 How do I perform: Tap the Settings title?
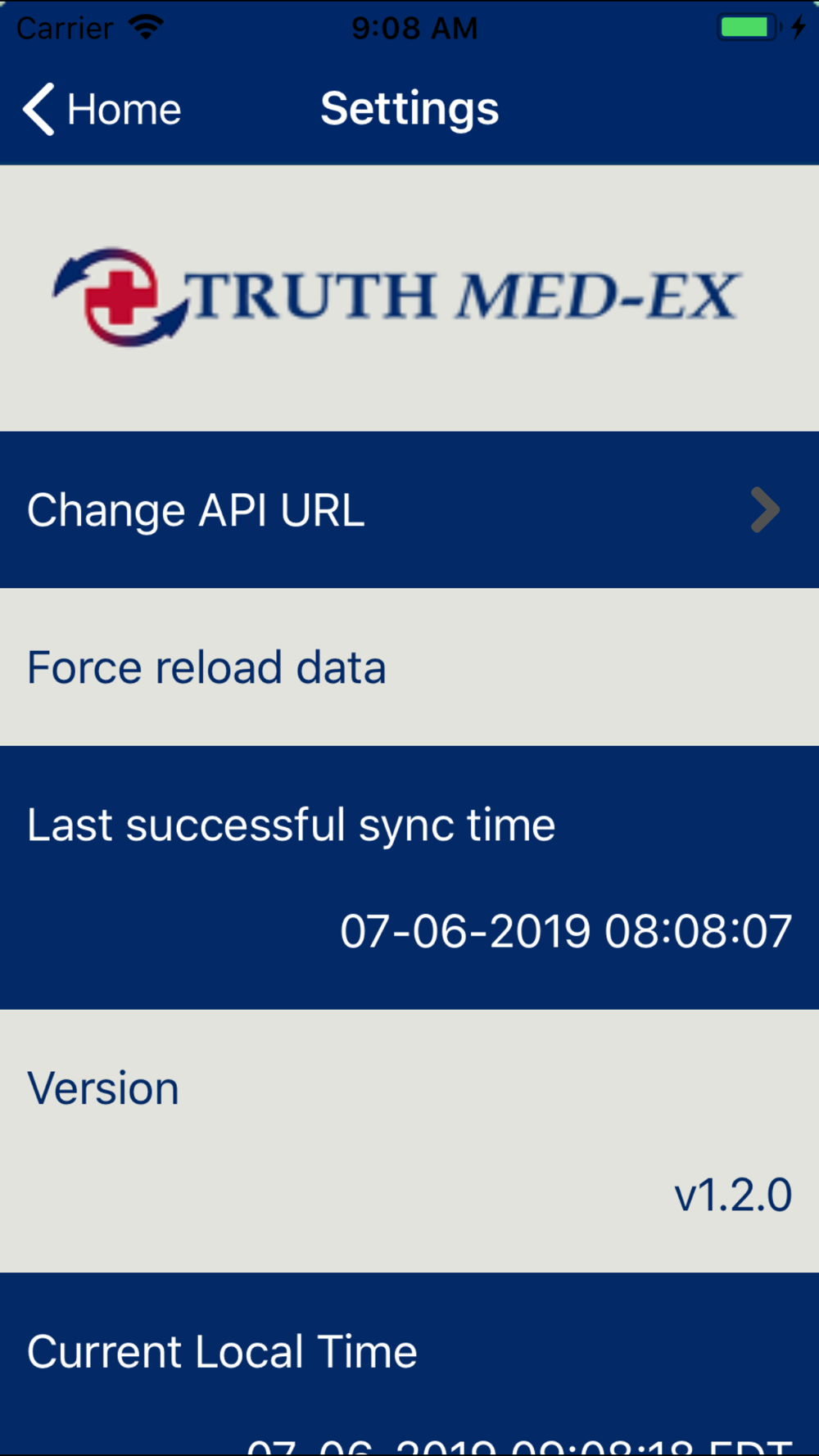[x=409, y=109]
